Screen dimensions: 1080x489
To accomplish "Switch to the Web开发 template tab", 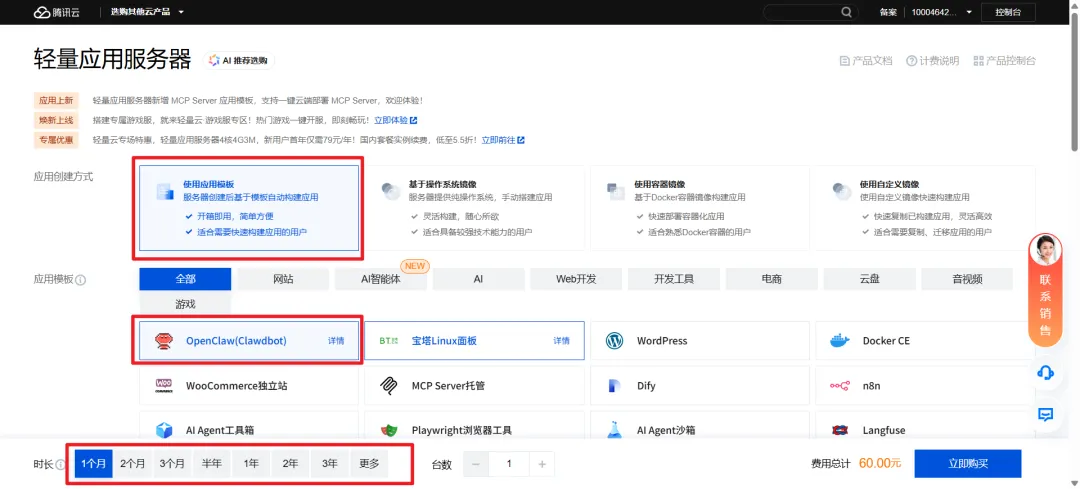I will tap(577, 279).
